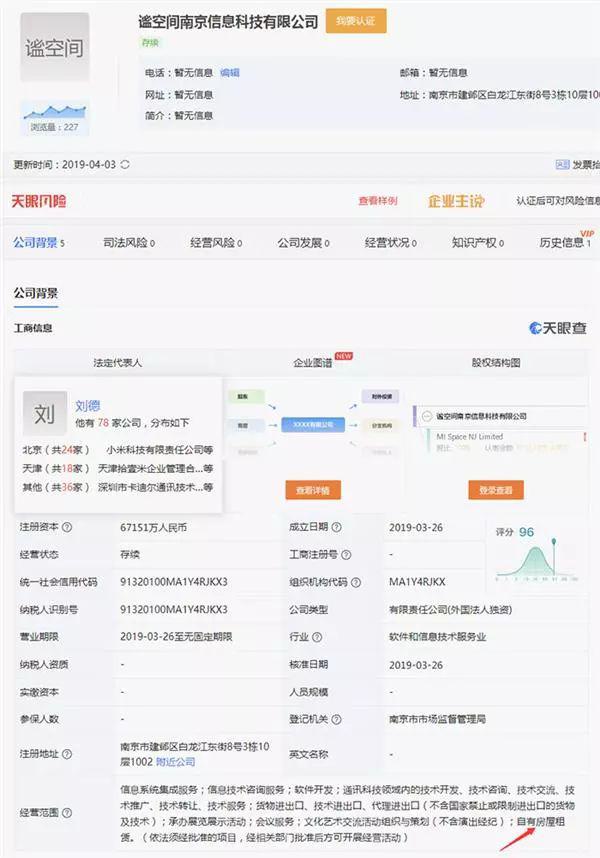This screenshot has width=600, height=858.
Task: Switch to the 经营状况 tab
Action: (391, 242)
